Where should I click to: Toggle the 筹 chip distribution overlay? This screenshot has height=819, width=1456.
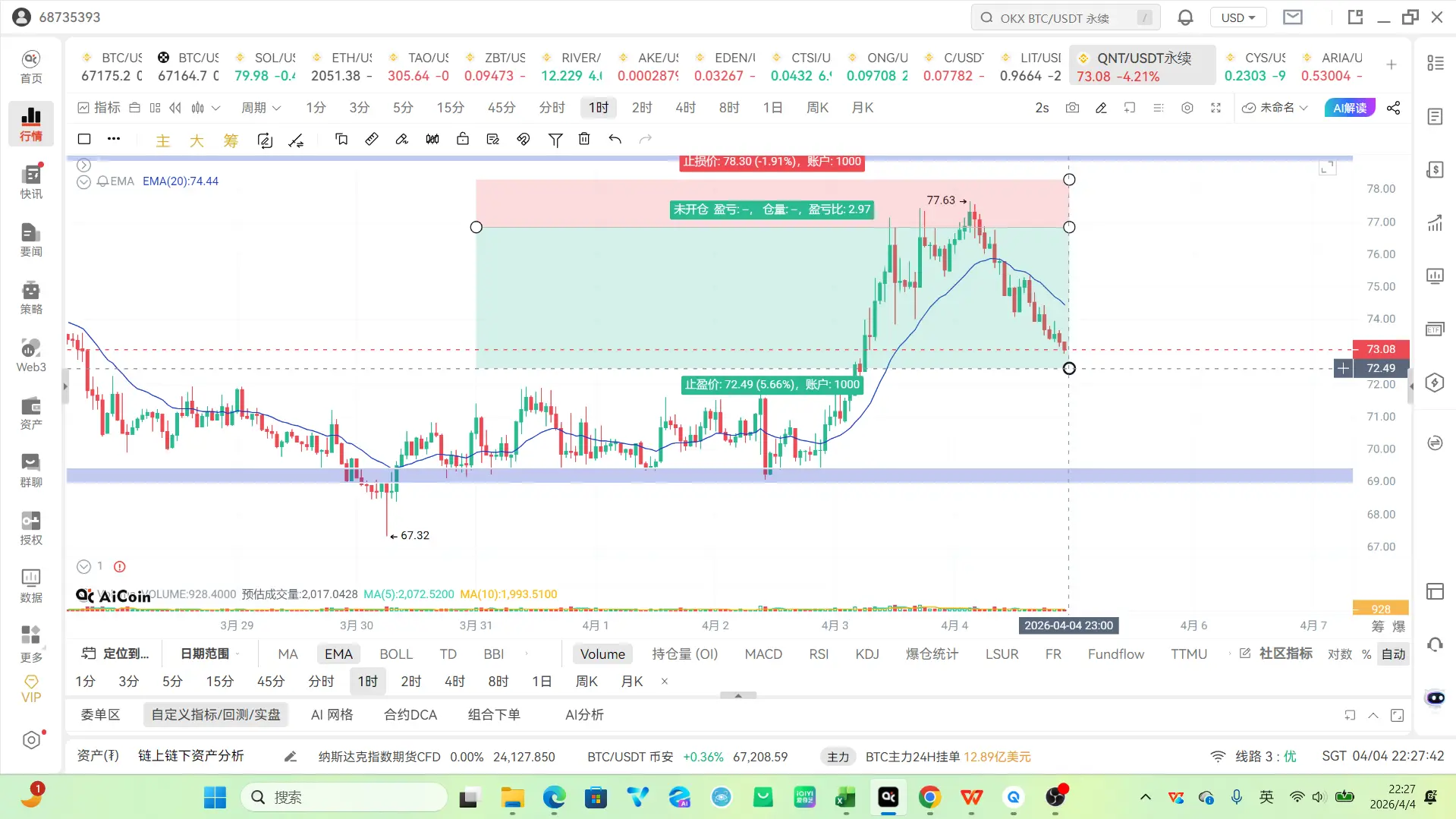(231, 140)
